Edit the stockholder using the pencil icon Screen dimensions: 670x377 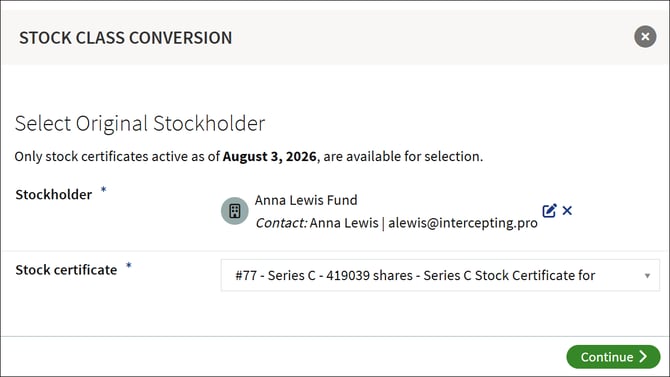549,211
